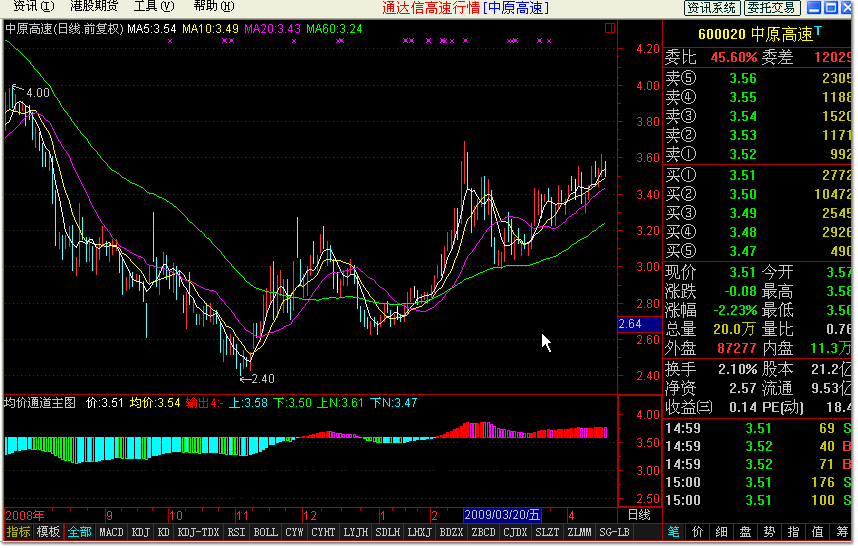858x548 pixels.
Task: Select the 全部 indicator tab
Action: [x=79, y=532]
